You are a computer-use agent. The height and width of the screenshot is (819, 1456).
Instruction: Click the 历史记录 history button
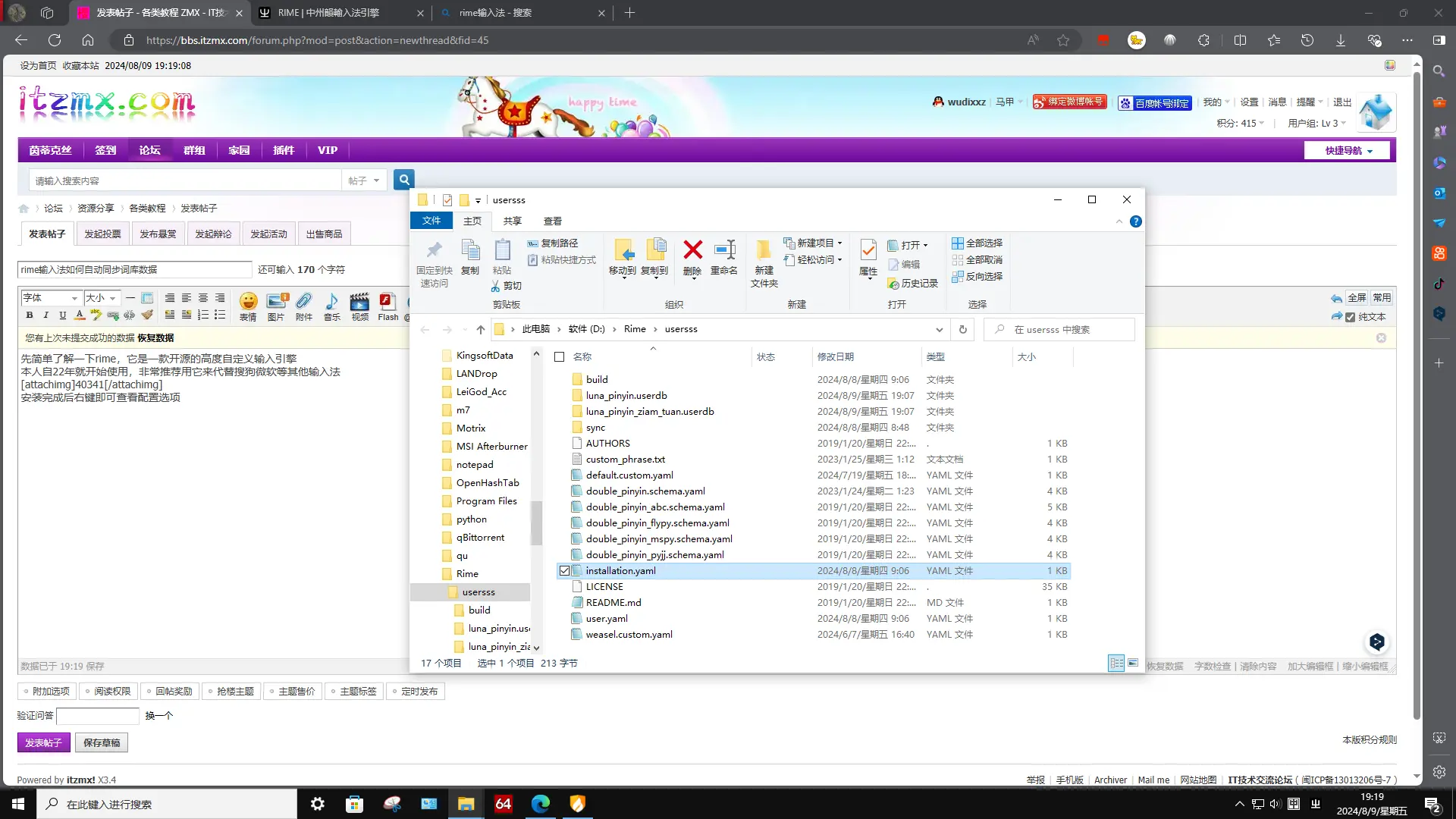coord(912,284)
